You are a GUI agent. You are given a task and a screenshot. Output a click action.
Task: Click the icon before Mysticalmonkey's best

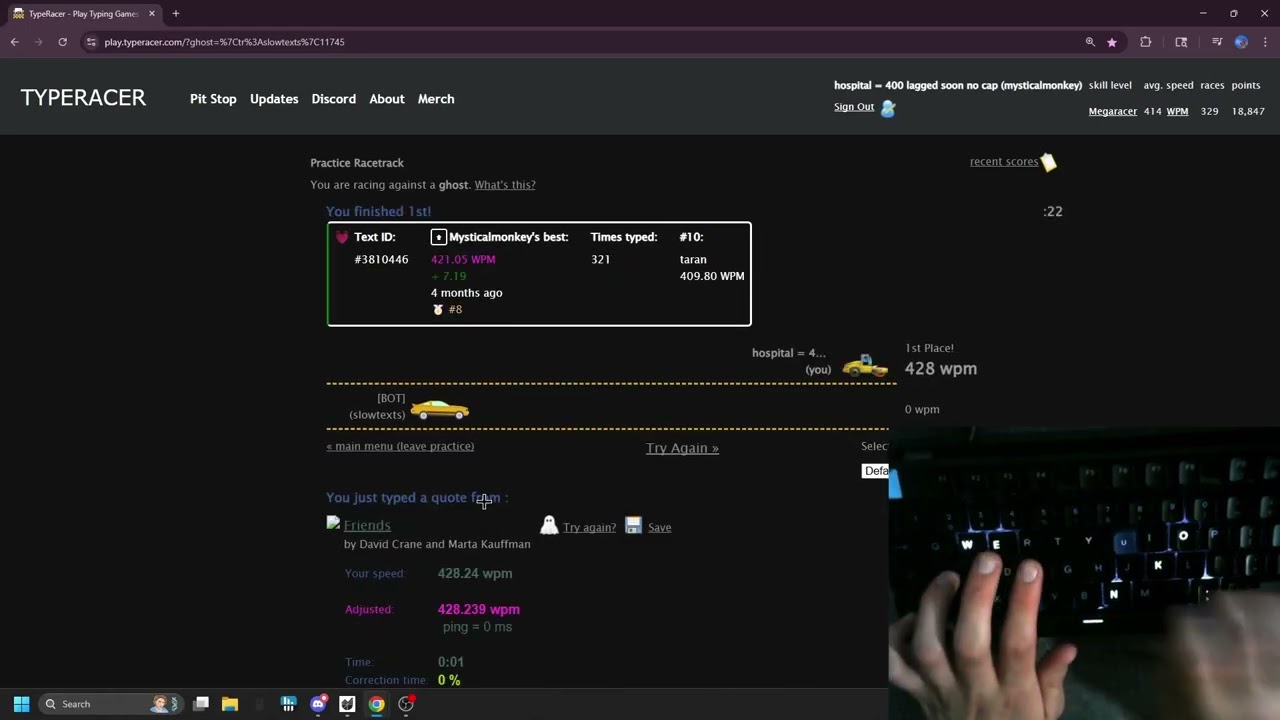438,237
